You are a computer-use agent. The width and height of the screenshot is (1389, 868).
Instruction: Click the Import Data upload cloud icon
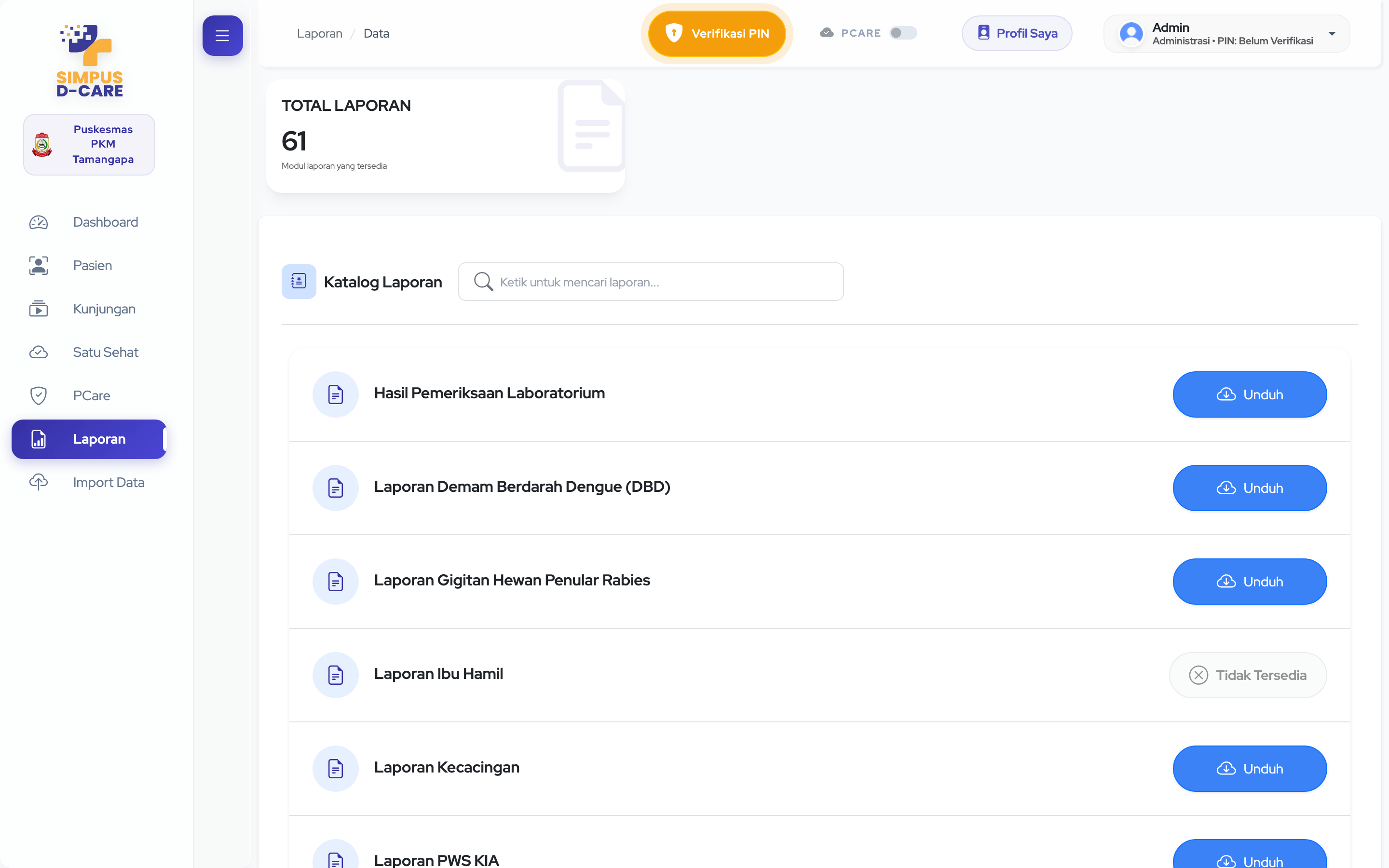(x=39, y=482)
